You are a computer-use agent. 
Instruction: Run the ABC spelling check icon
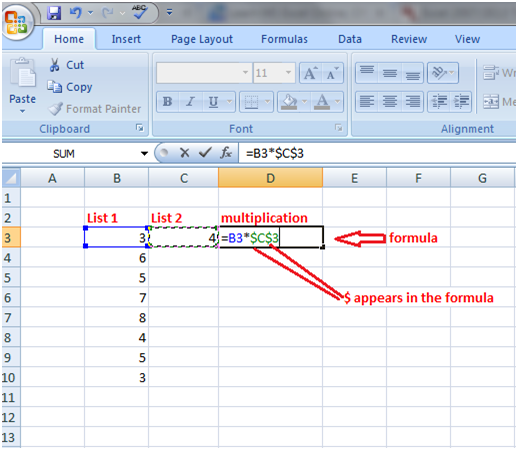140,12
